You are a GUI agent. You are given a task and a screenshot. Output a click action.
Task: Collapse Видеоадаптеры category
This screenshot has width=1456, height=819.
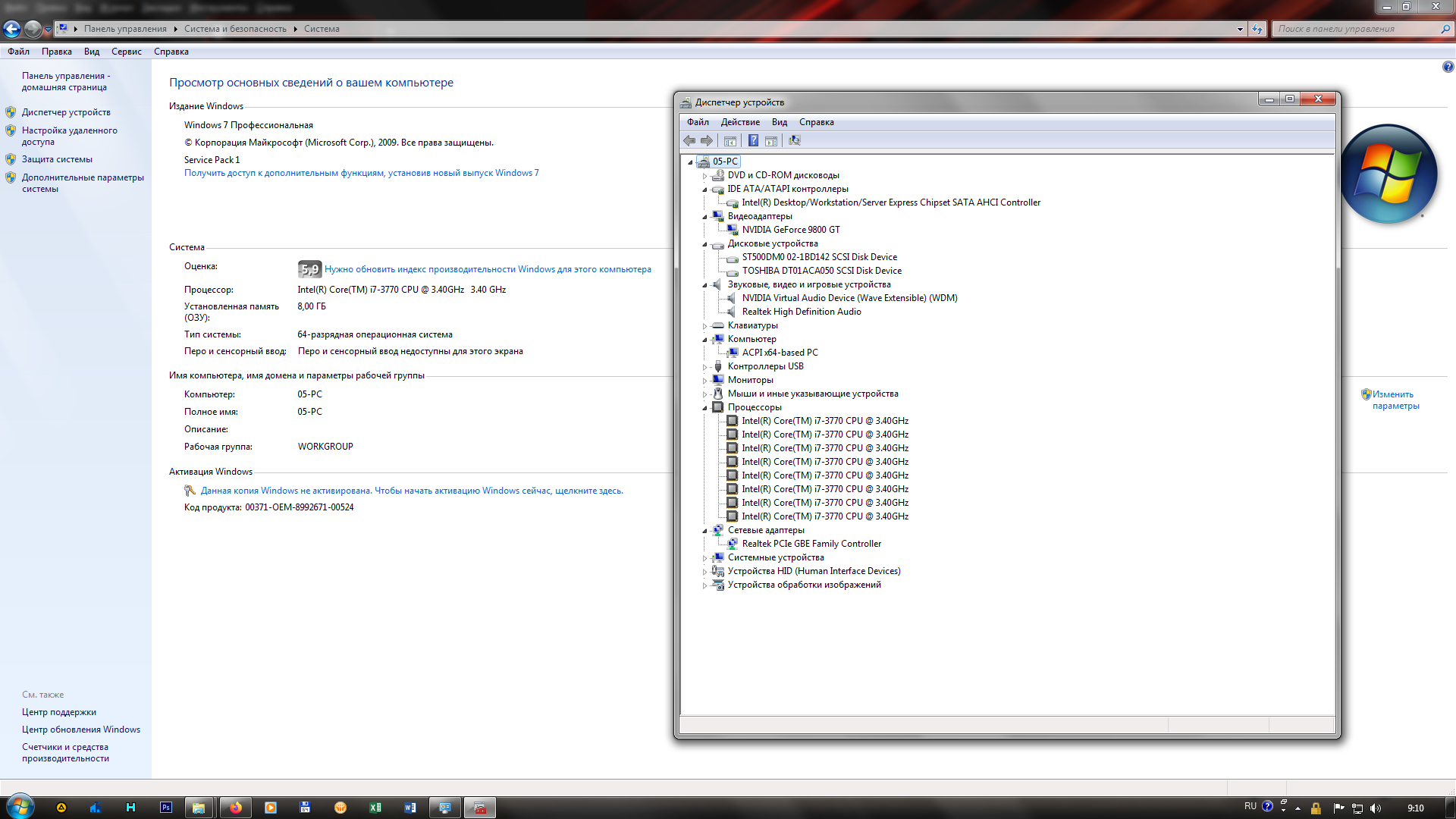704,216
